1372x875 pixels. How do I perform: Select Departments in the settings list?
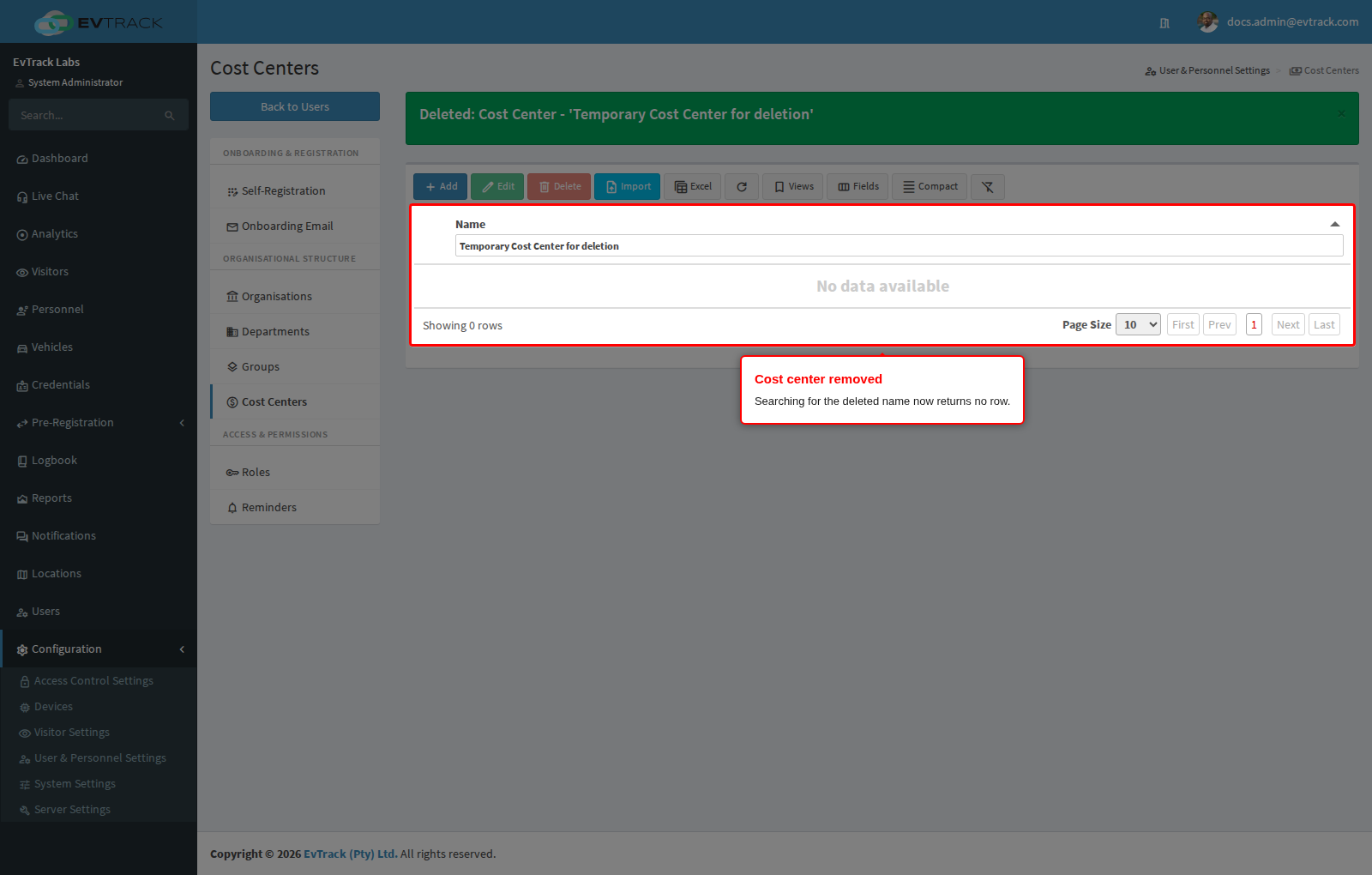pyautogui.click(x=295, y=332)
